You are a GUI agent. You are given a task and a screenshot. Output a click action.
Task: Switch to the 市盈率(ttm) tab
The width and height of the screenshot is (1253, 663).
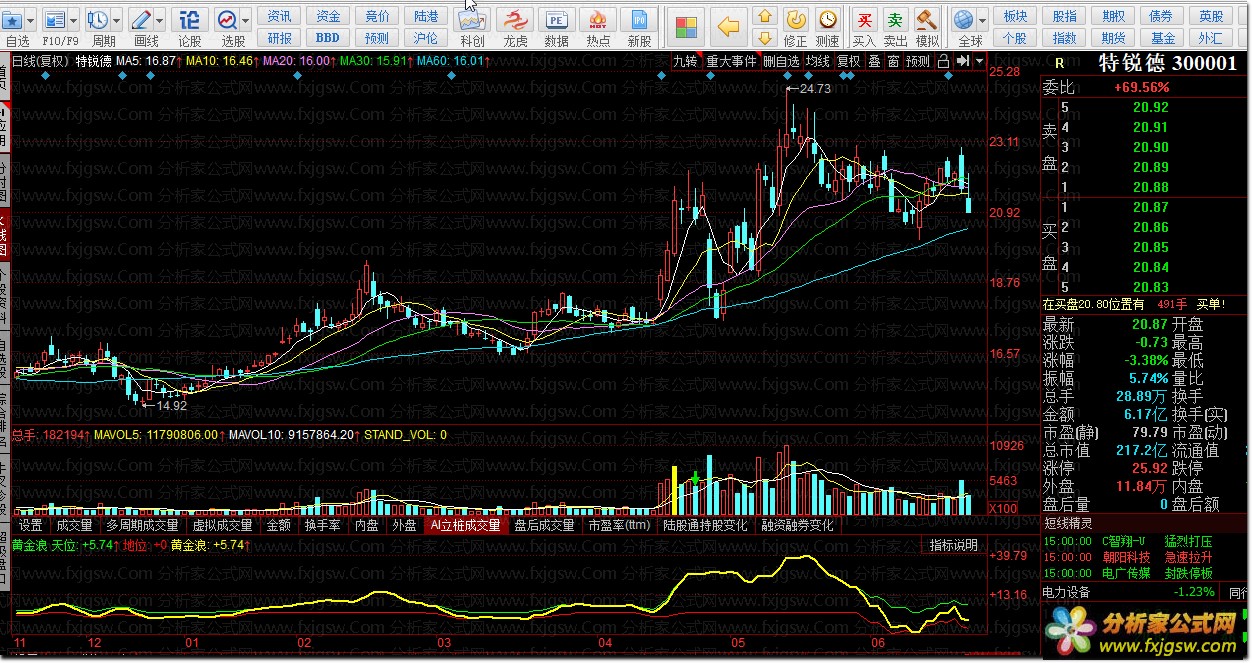[x=619, y=525]
